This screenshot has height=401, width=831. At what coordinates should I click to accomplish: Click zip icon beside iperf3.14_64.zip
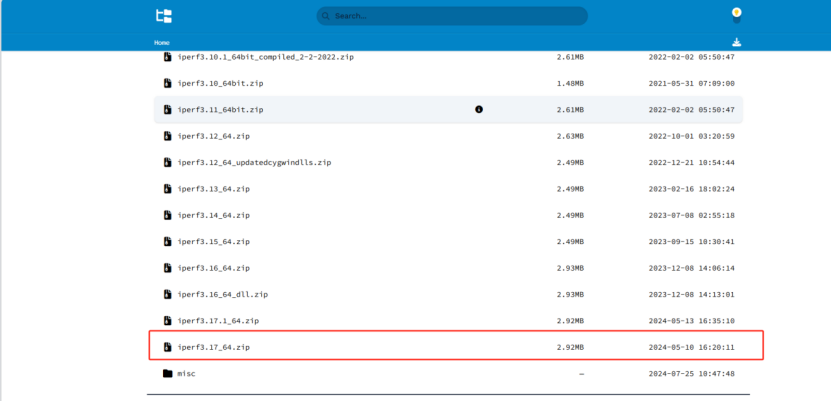coord(167,215)
